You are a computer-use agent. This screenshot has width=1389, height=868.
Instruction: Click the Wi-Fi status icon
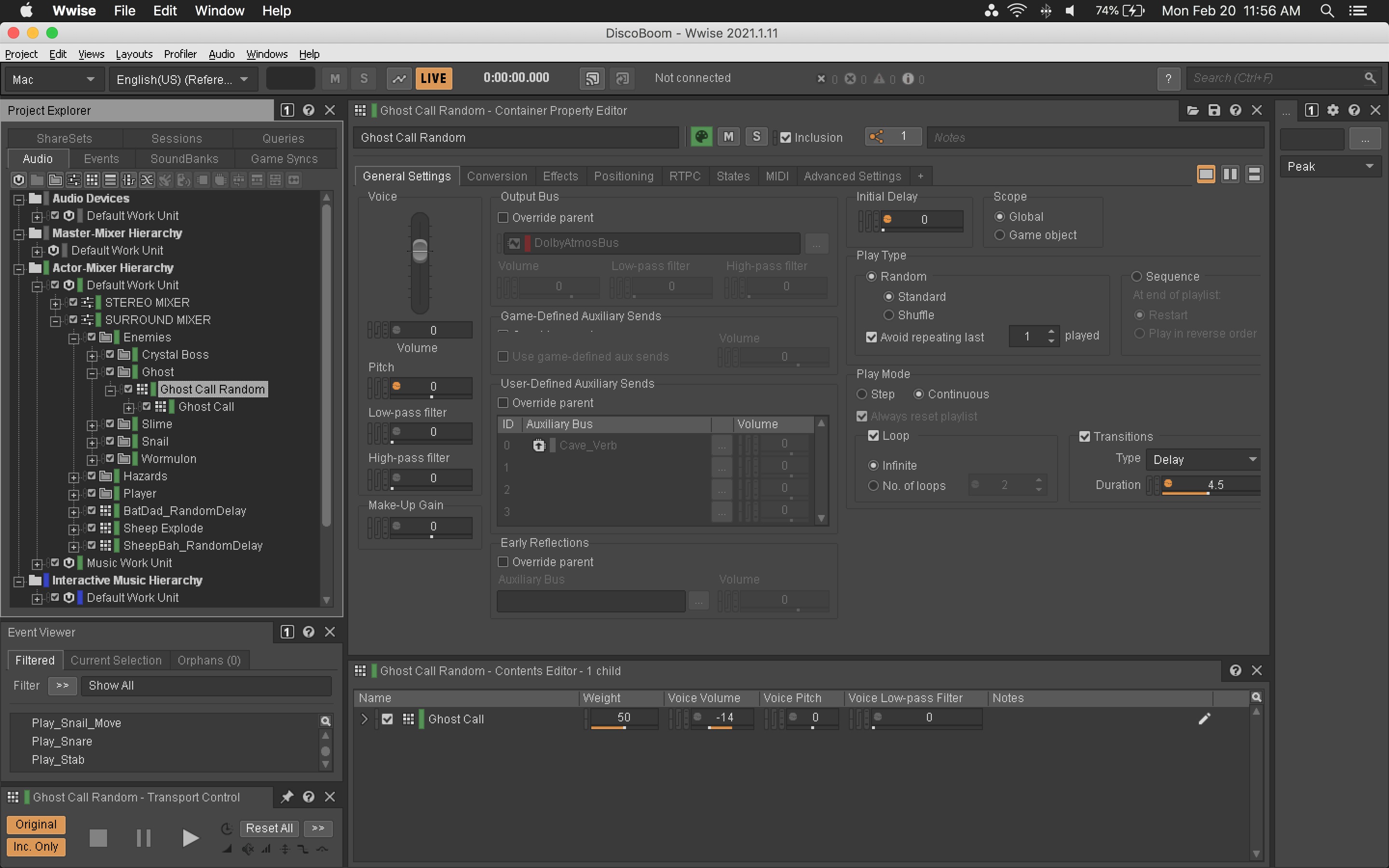pos(1017,11)
